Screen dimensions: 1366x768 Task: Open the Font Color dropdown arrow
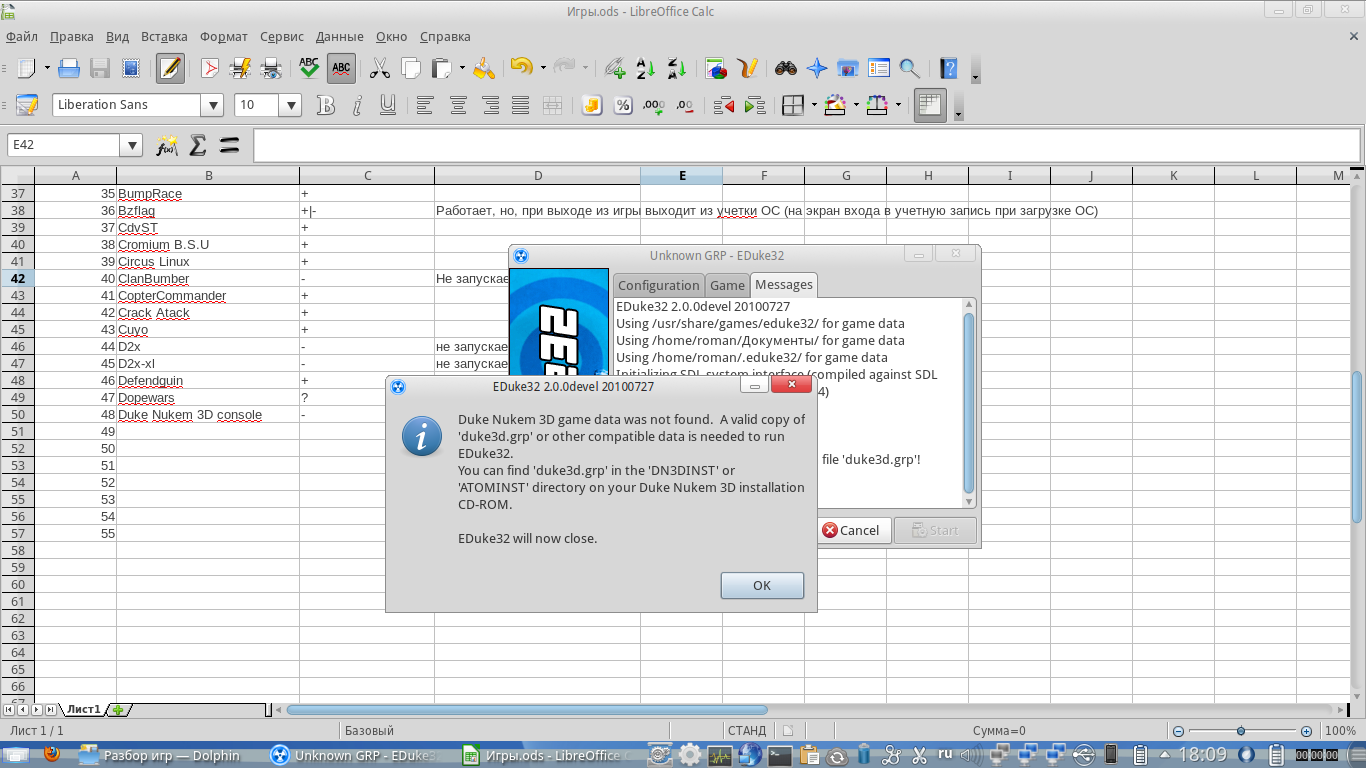click(898, 105)
